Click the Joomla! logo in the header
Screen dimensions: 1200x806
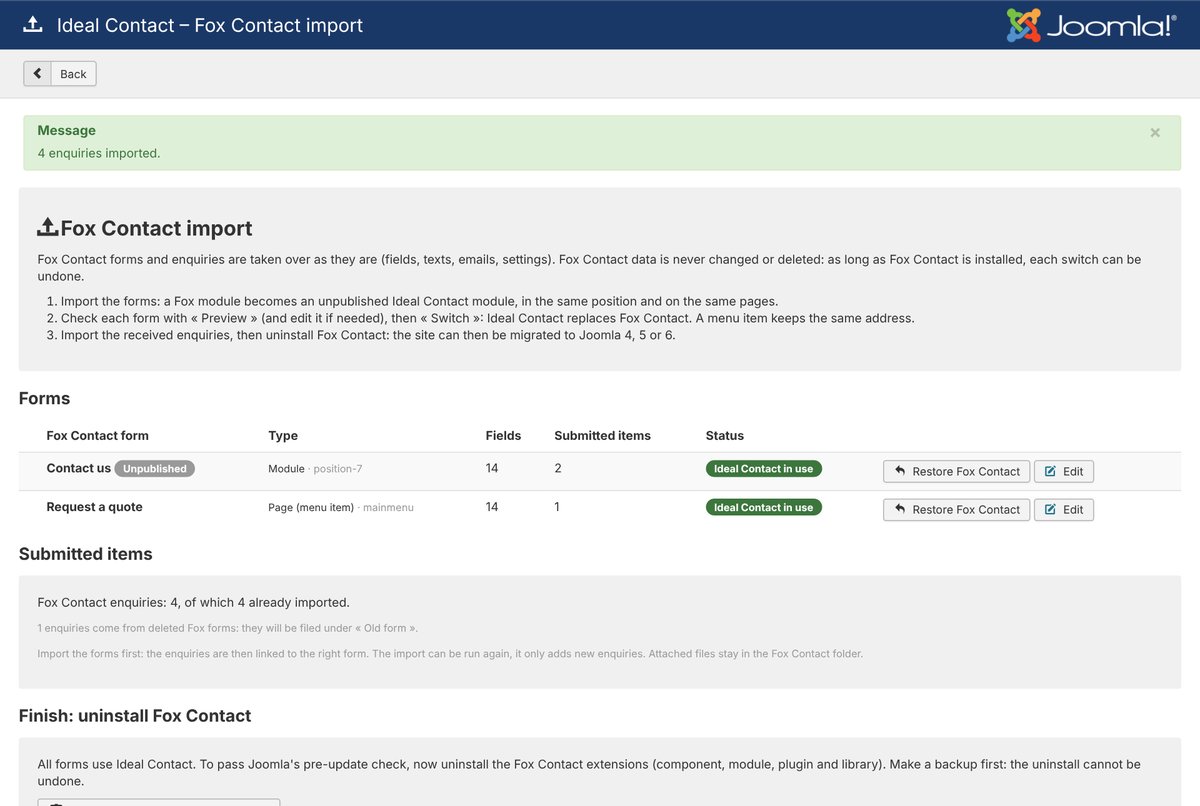[1091, 24]
